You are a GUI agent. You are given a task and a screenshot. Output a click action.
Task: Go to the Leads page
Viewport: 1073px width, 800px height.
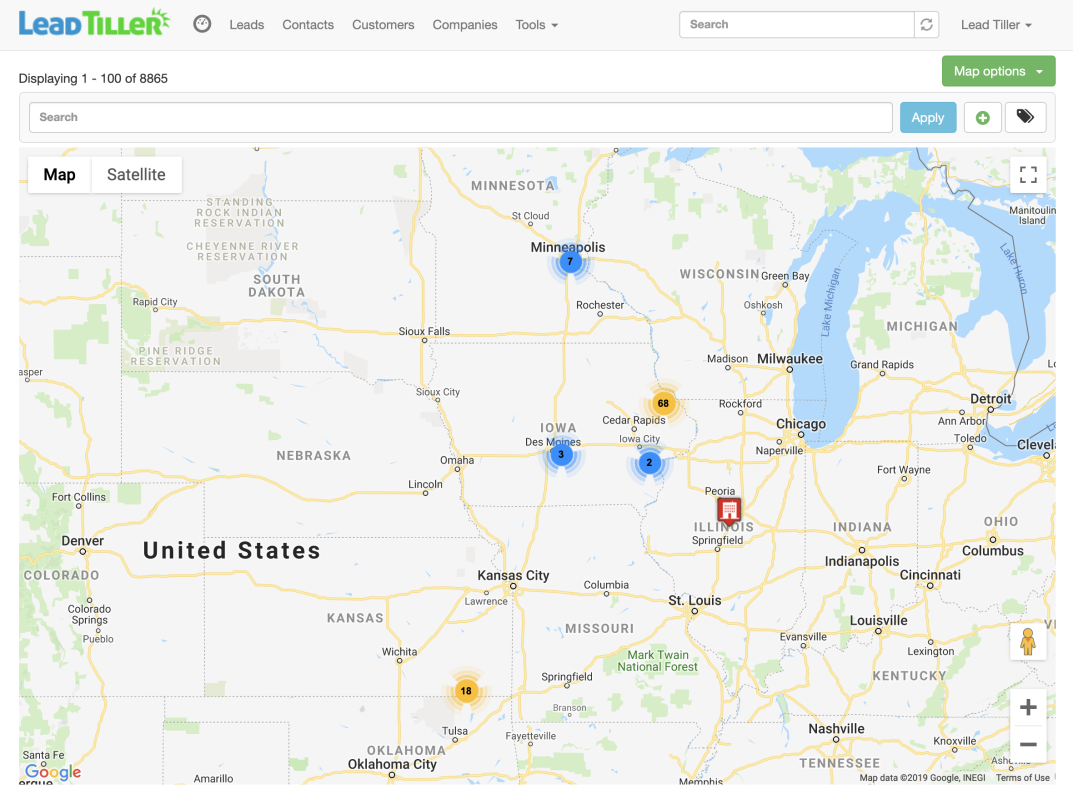pos(246,25)
